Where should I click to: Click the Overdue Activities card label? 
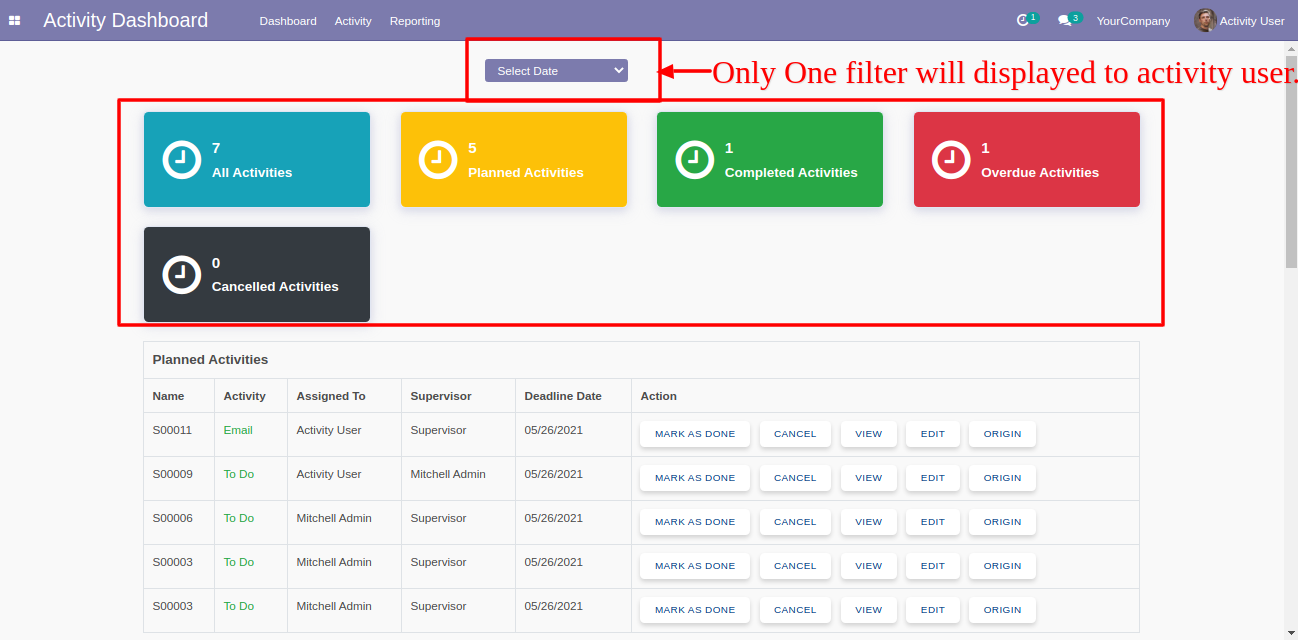(1040, 172)
